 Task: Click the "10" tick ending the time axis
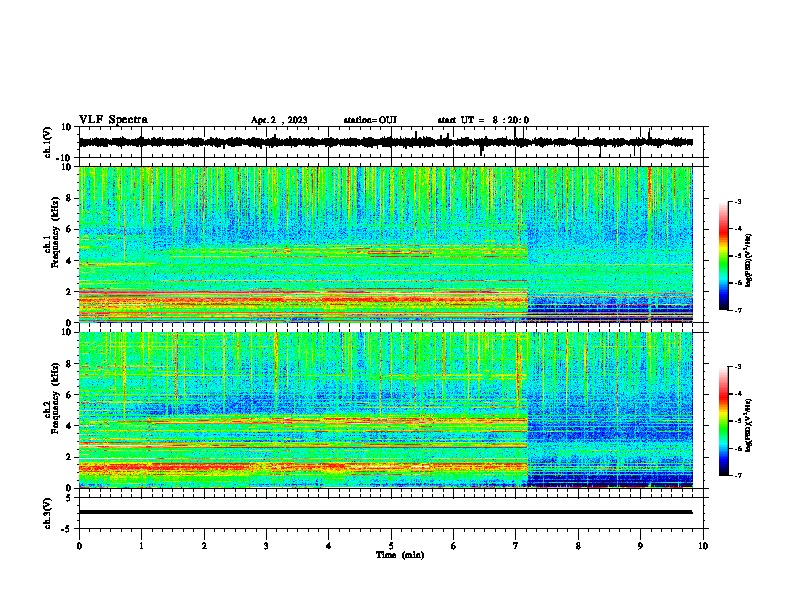(x=703, y=546)
